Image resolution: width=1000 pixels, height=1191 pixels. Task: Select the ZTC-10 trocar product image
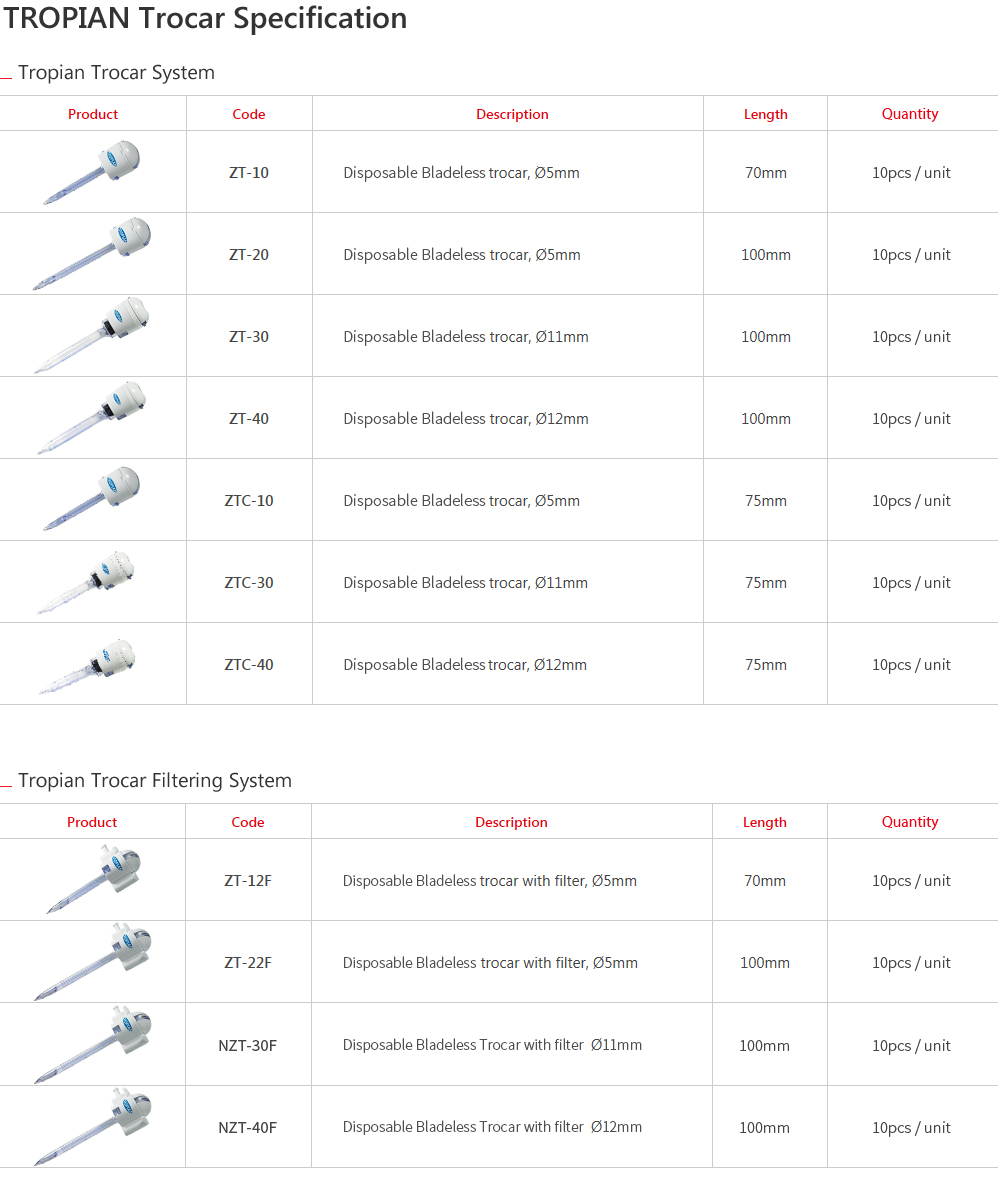92,499
